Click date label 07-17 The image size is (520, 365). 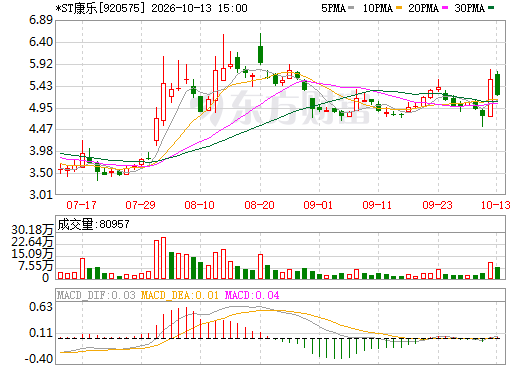pyautogui.click(x=81, y=205)
